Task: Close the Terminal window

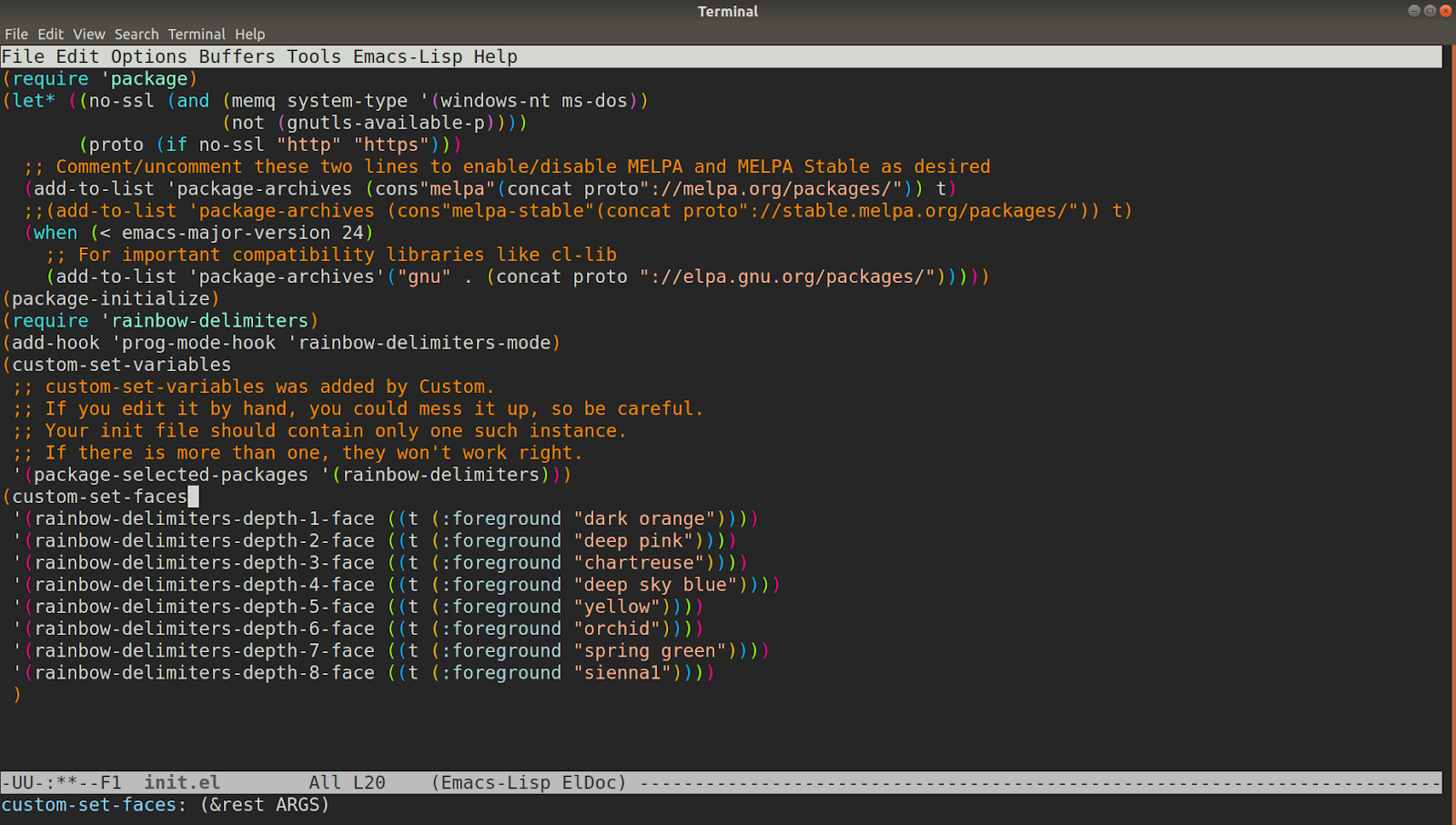Action: pos(1445,11)
